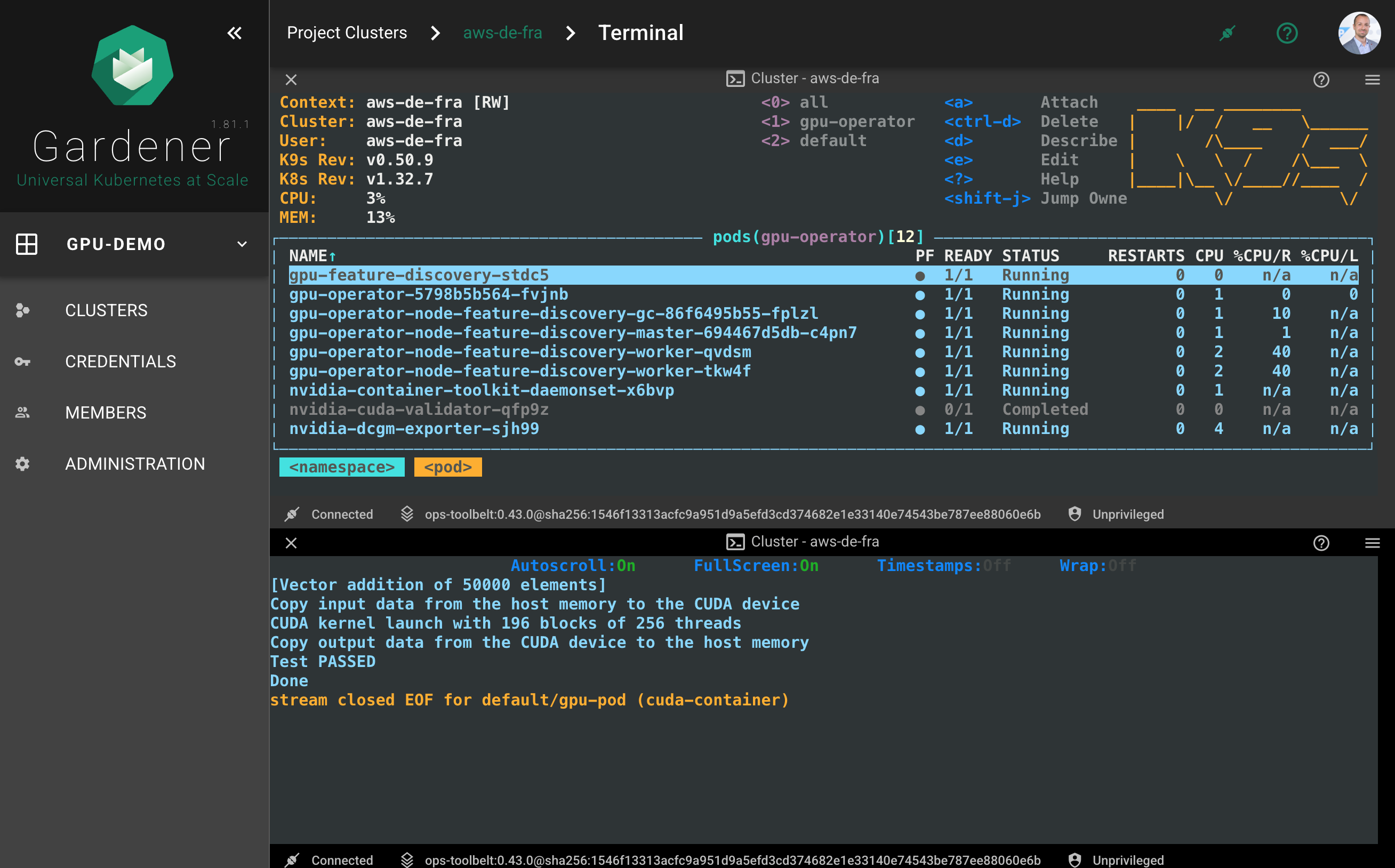Select pod node-feature-discovery-worker-tkw4f
The width and height of the screenshot is (1395, 868).
[x=823, y=372]
